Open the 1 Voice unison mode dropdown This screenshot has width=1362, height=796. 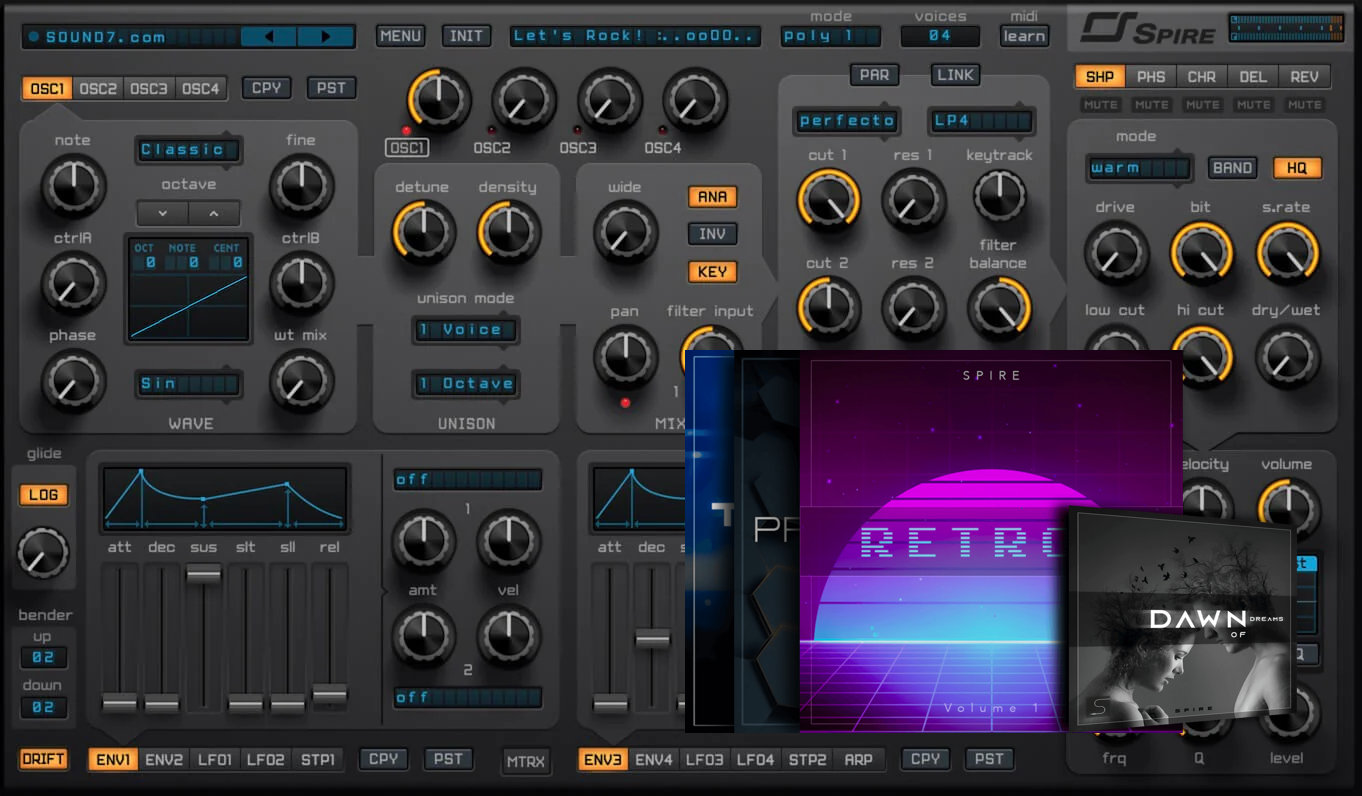pyautogui.click(x=466, y=330)
